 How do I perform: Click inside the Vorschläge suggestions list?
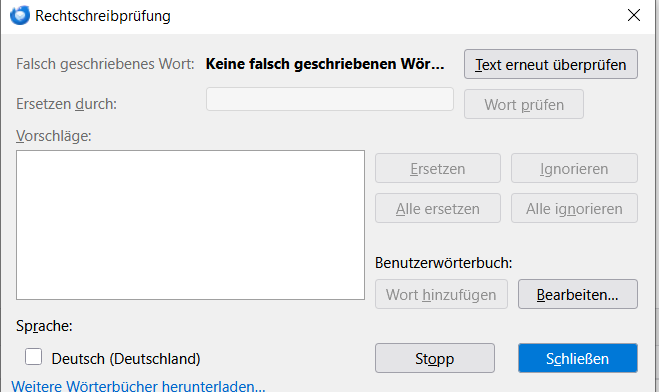(190, 225)
